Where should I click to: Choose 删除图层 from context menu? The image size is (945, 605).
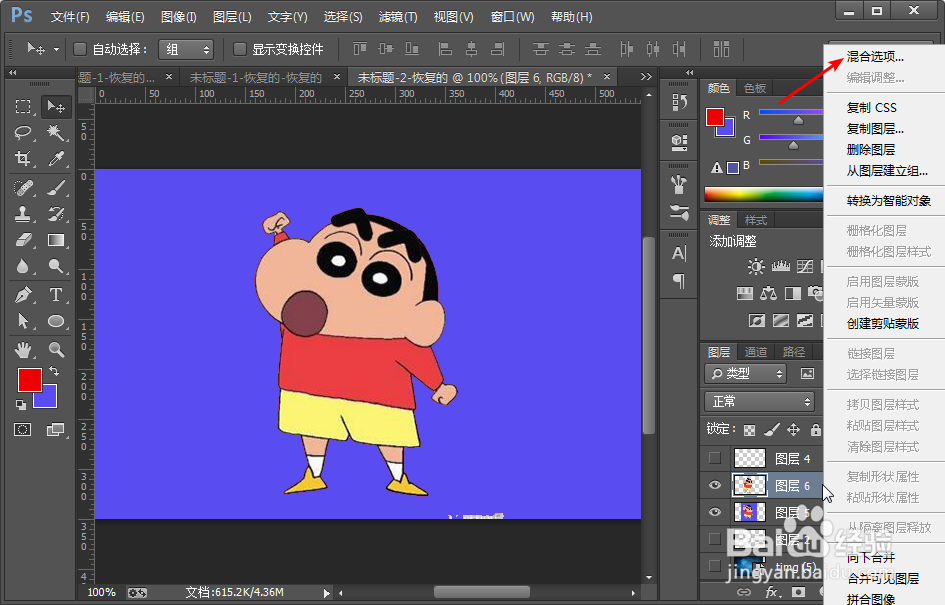pyautogui.click(x=870, y=149)
